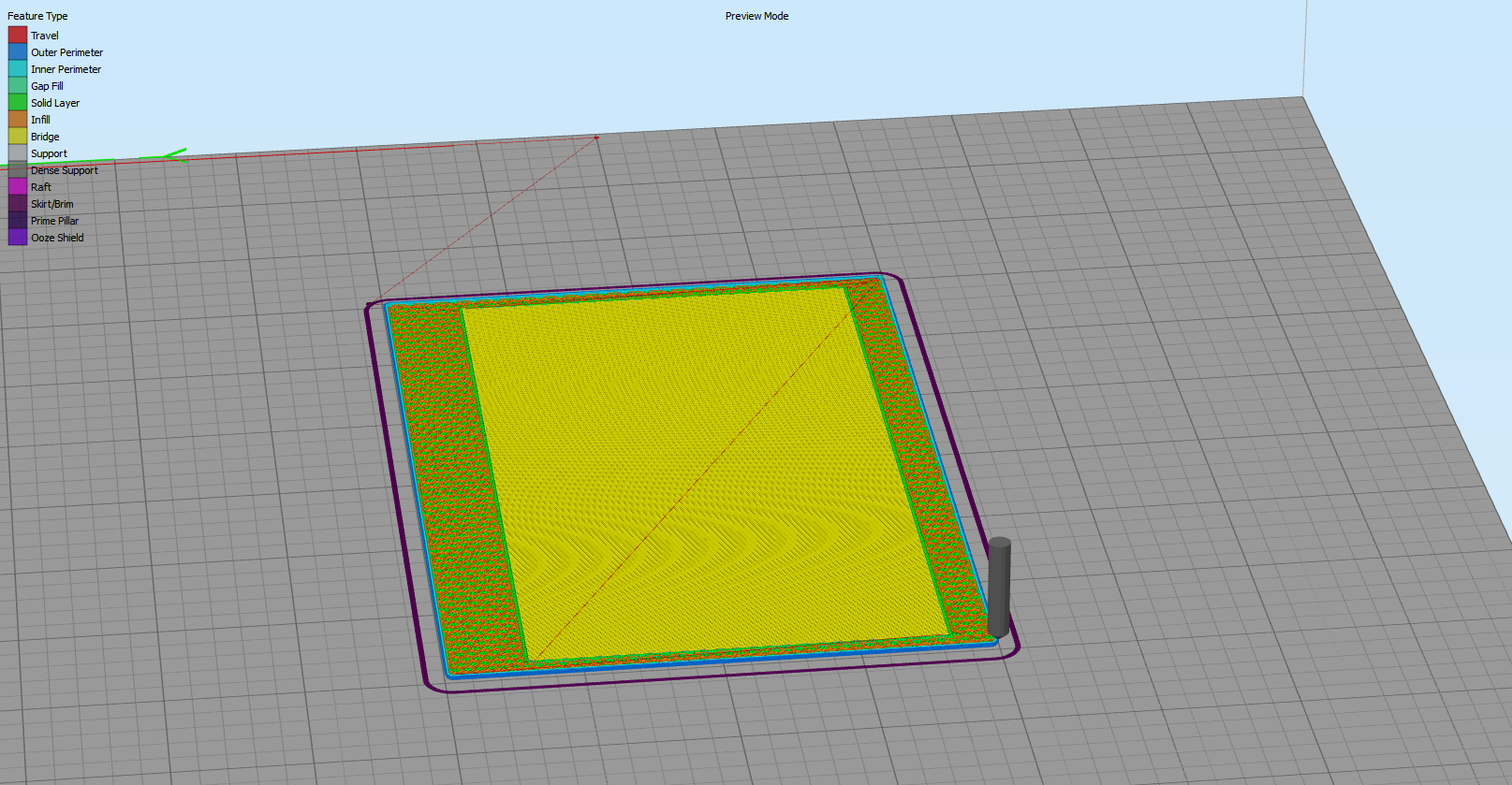The width and height of the screenshot is (1512, 785).
Task: Click the Solid Layer legend label
Action: 55,103
